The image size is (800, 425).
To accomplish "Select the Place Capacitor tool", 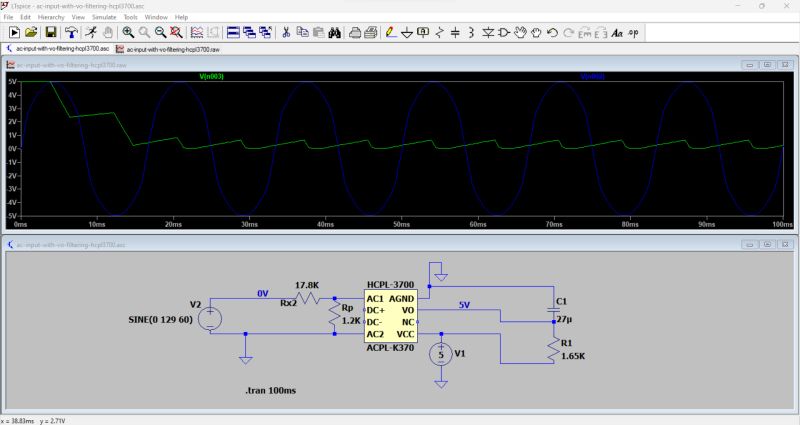I will pyautogui.click(x=455, y=33).
